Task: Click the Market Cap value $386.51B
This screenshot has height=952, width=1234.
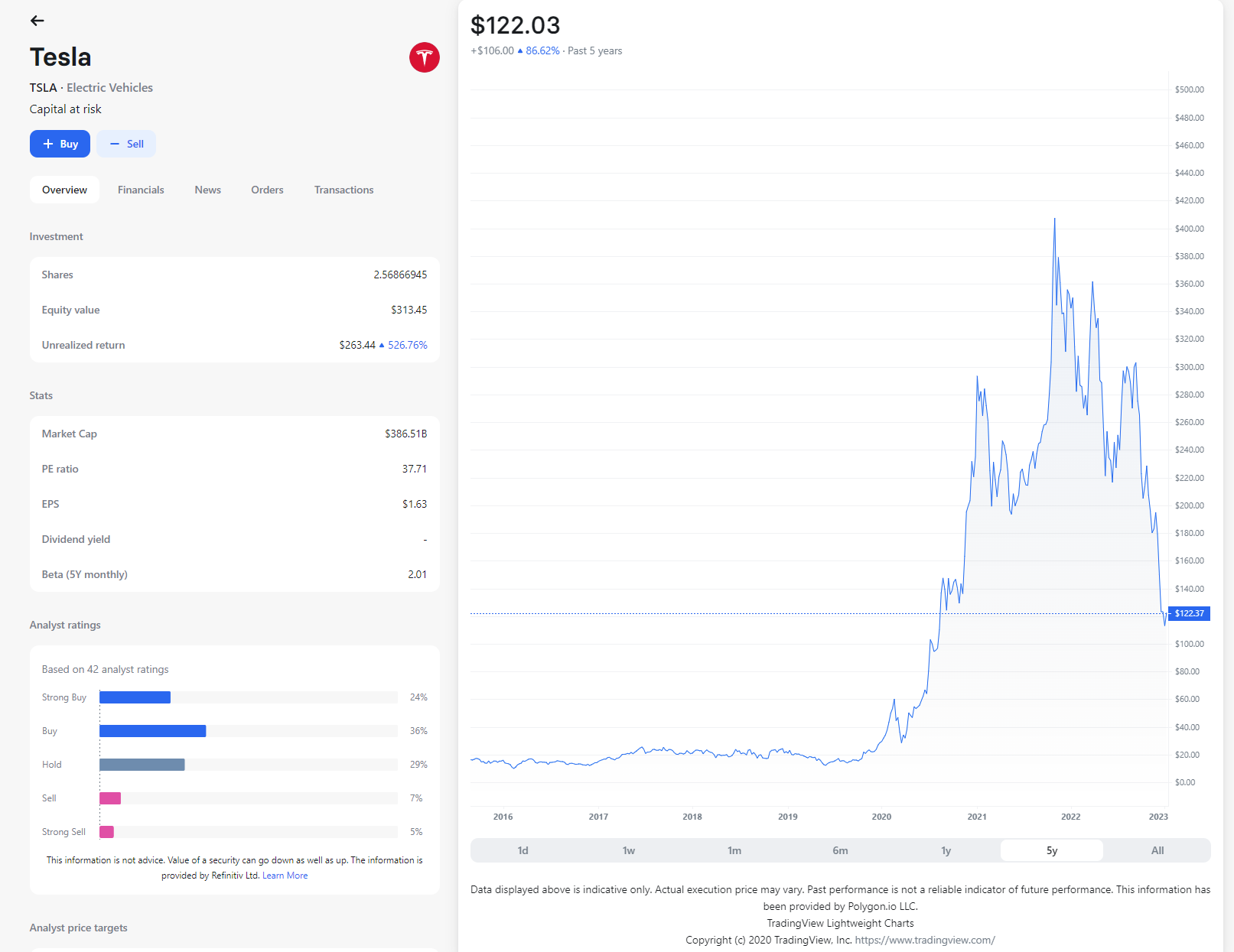Action: tap(405, 434)
